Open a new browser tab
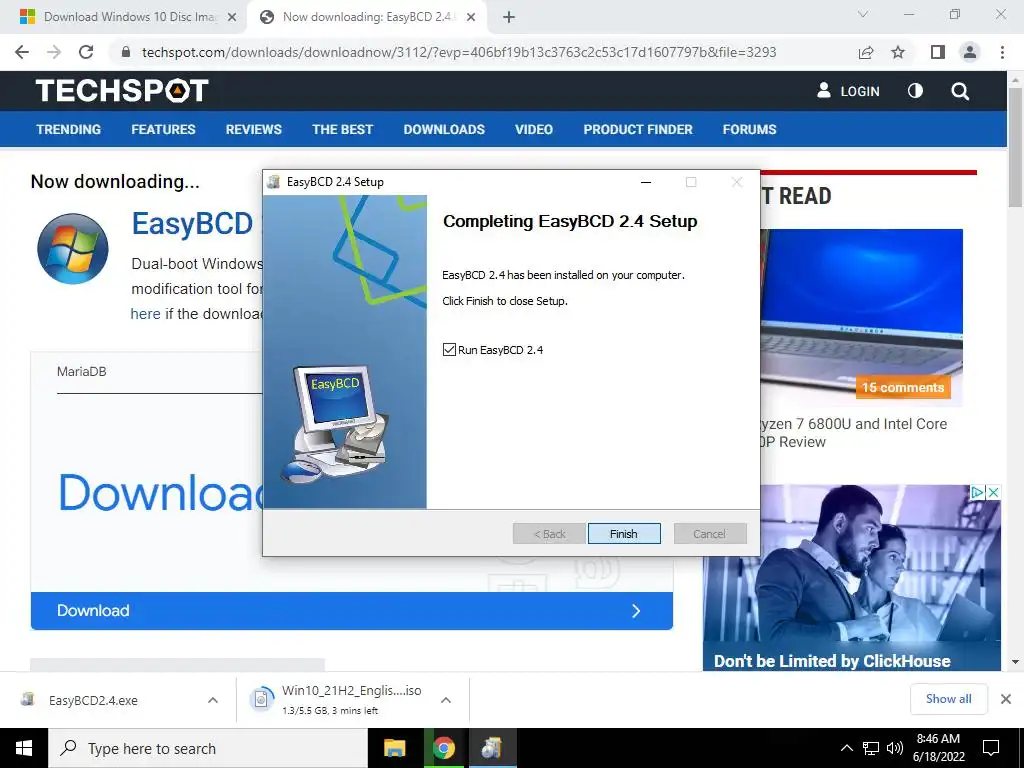 (x=509, y=17)
